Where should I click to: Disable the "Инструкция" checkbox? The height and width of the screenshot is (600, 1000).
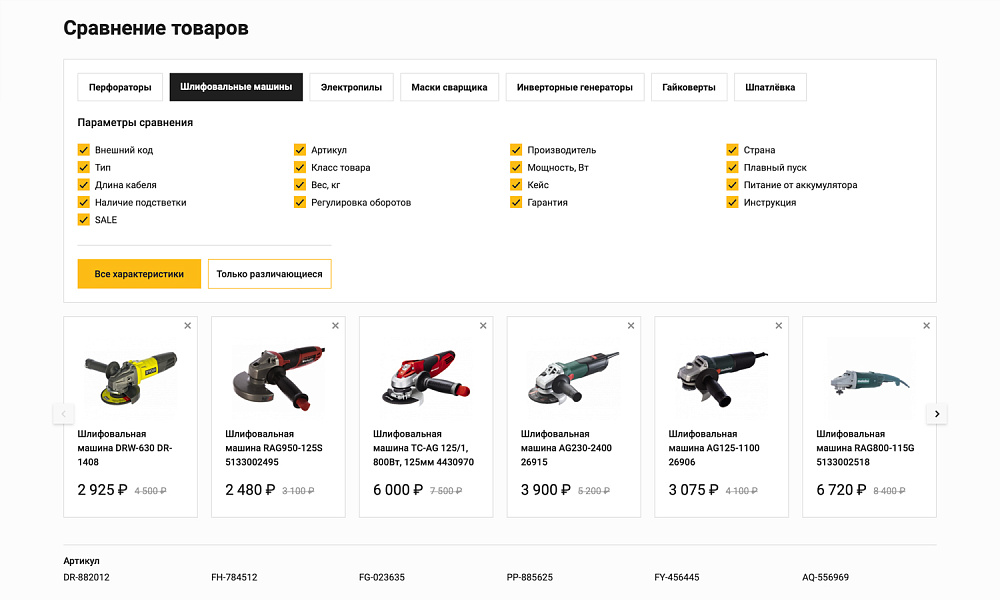[x=732, y=202]
